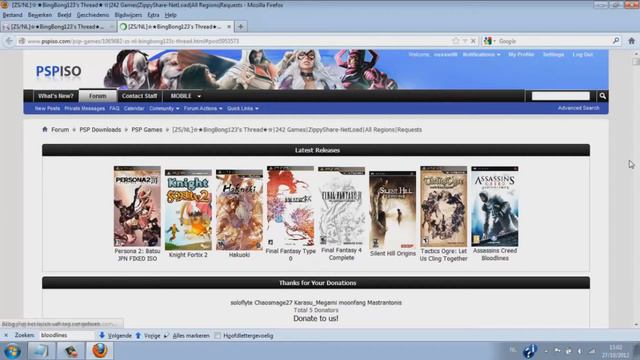Open the Beeld menu
Viewport: 640px width, 360px height.
(64, 15)
